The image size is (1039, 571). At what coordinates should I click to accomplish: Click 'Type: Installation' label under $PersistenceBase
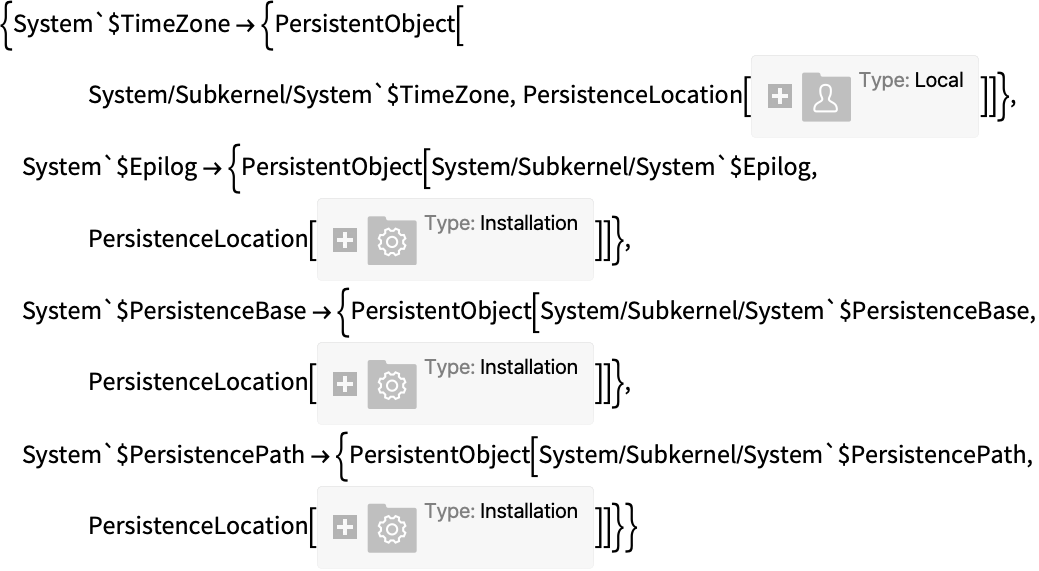pyautogui.click(x=501, y=367)
